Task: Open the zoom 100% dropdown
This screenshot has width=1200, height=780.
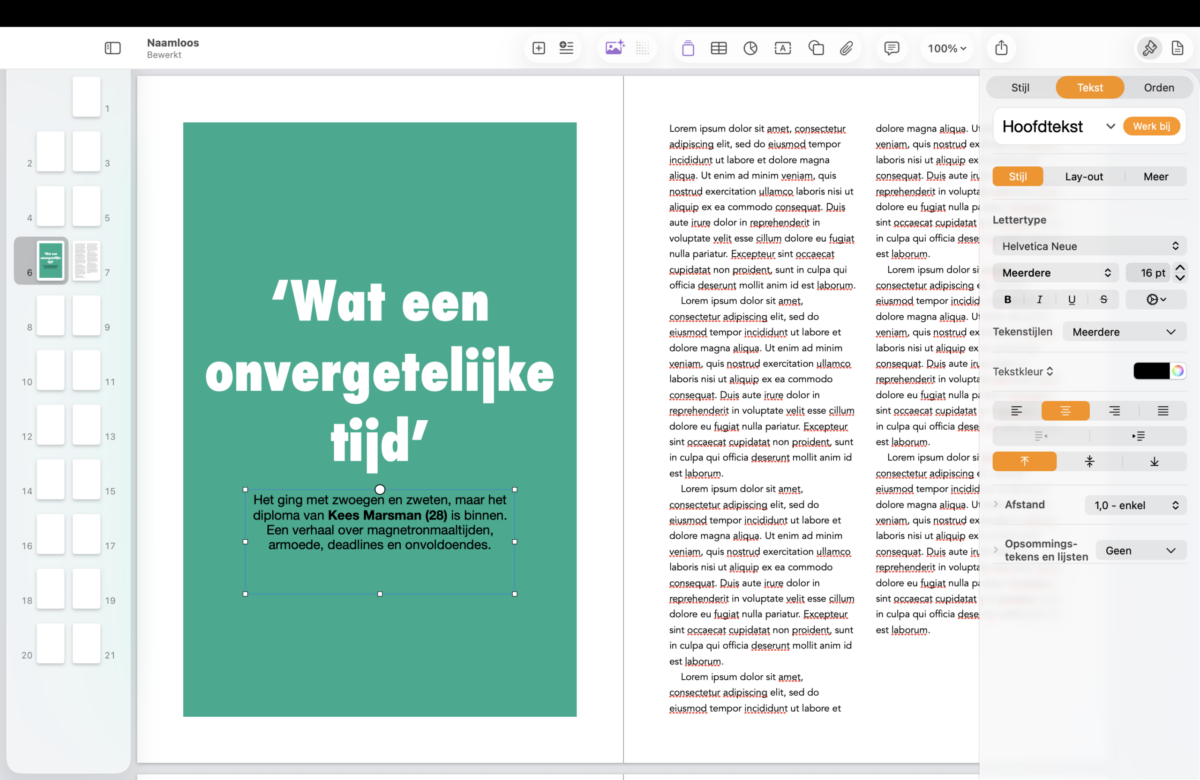Action: [947, 48]
